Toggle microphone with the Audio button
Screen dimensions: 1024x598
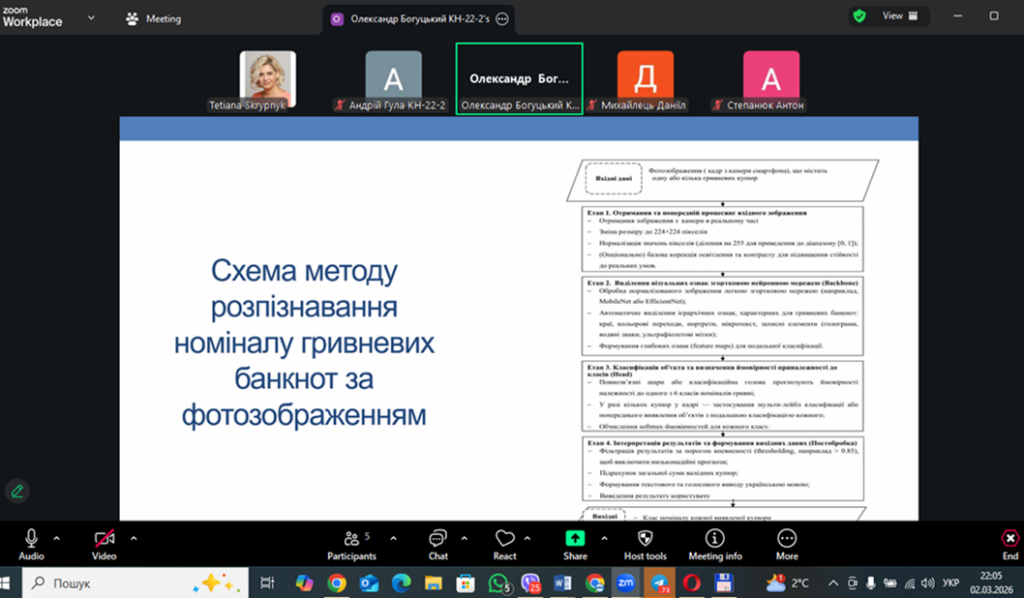(31, 538)
